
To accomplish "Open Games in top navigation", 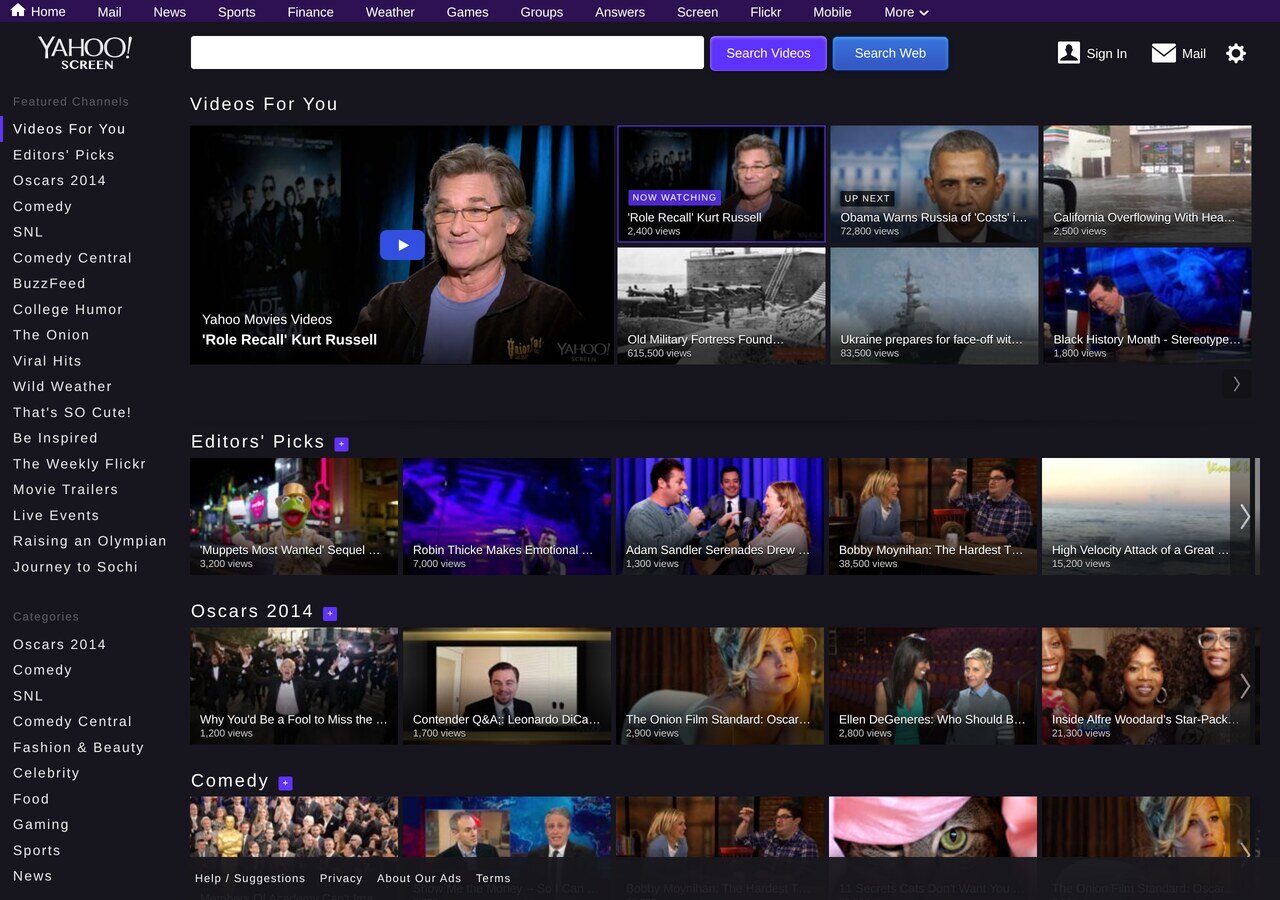I will pos(467,12).
